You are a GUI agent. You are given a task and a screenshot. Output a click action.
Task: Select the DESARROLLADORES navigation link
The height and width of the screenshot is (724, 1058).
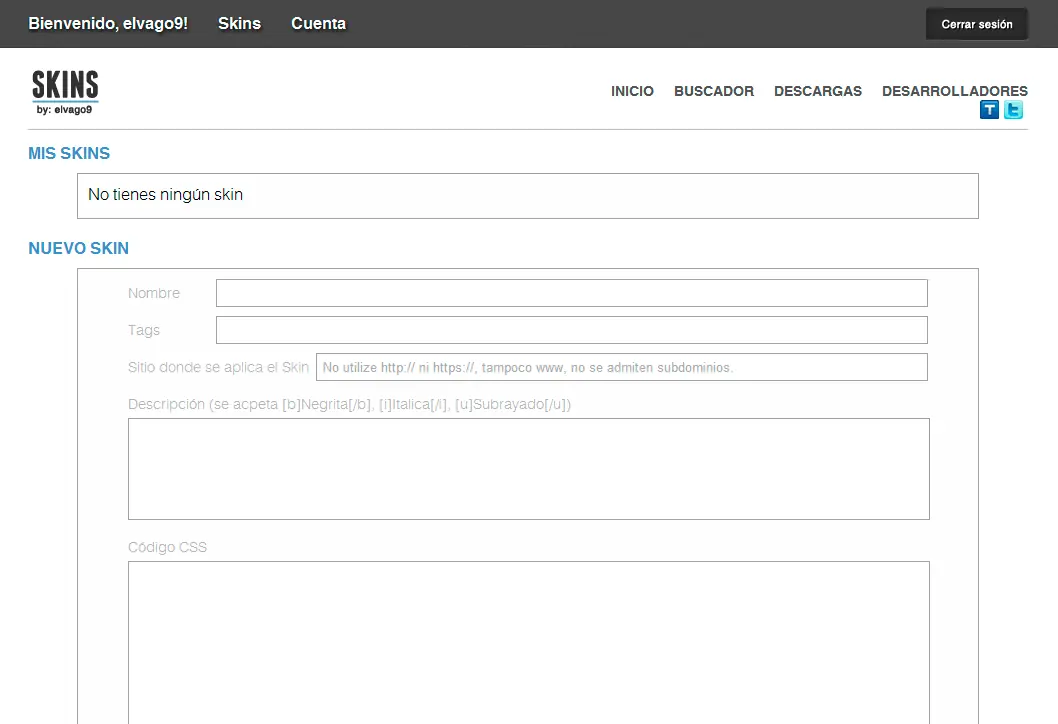954,91
